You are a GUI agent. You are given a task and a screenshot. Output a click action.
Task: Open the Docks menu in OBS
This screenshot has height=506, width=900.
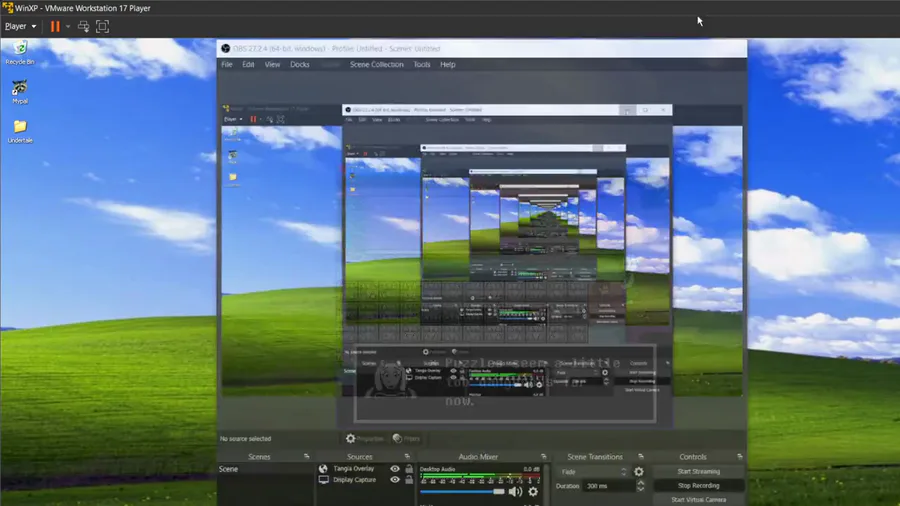pyautogui.click(x=300, y=64)
